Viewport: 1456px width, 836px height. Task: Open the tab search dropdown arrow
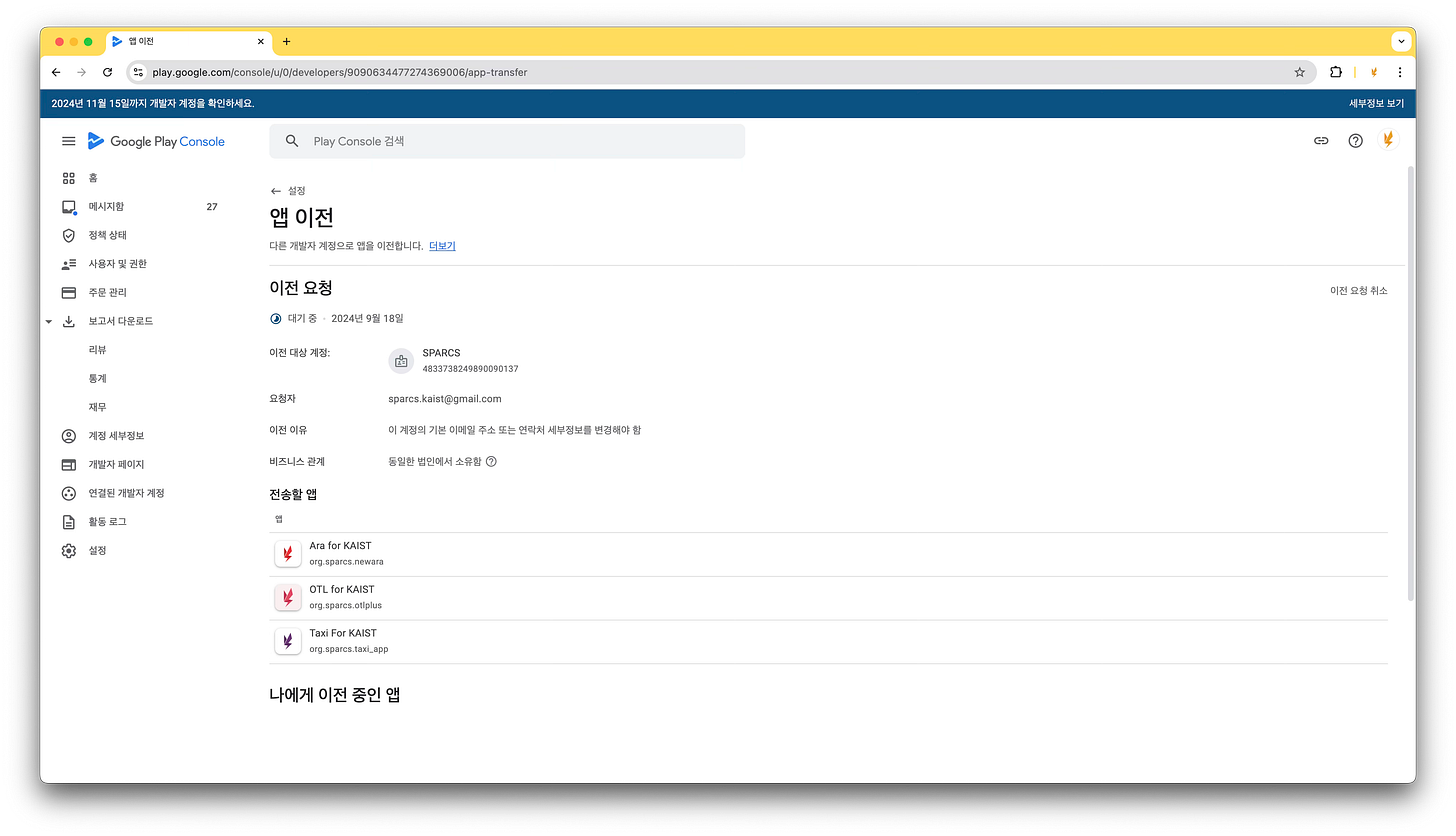[x=1401, y=42]
